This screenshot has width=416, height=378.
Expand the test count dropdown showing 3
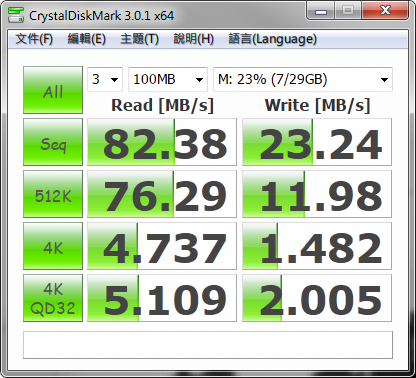pyautogui.click(x=105, y=79)
